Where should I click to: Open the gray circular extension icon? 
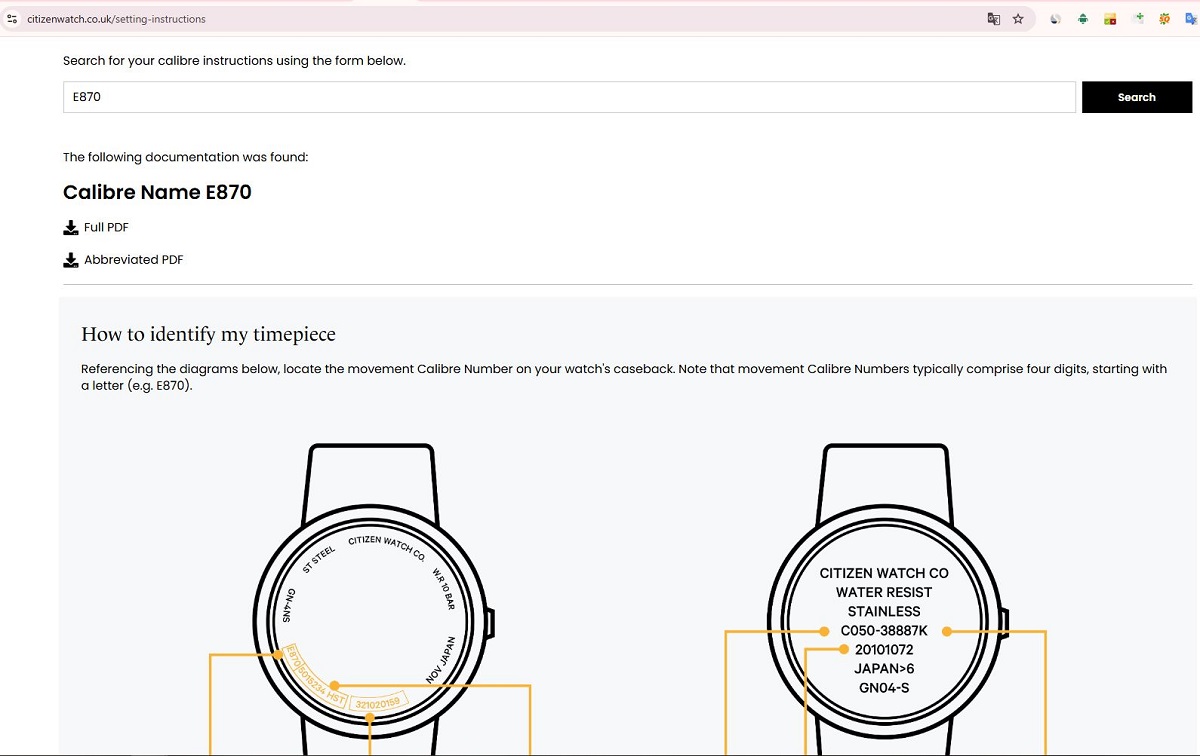click(x=1055, y=19)
